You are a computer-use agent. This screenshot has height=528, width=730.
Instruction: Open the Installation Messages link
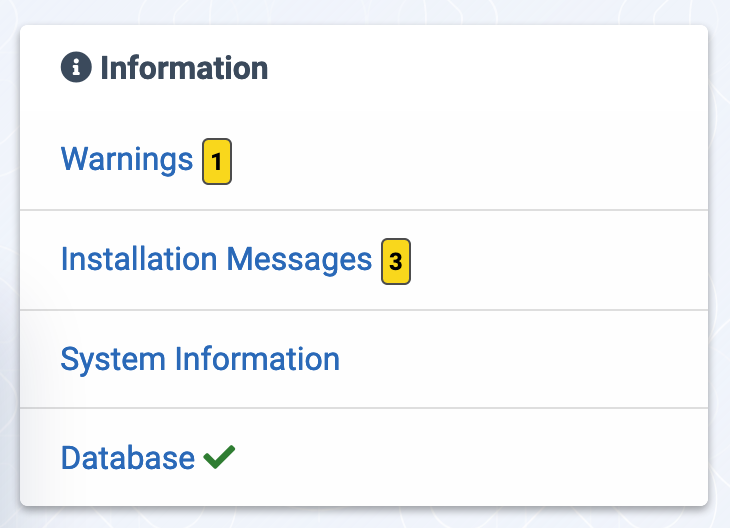pyautogui.click(x=216, y=259)
